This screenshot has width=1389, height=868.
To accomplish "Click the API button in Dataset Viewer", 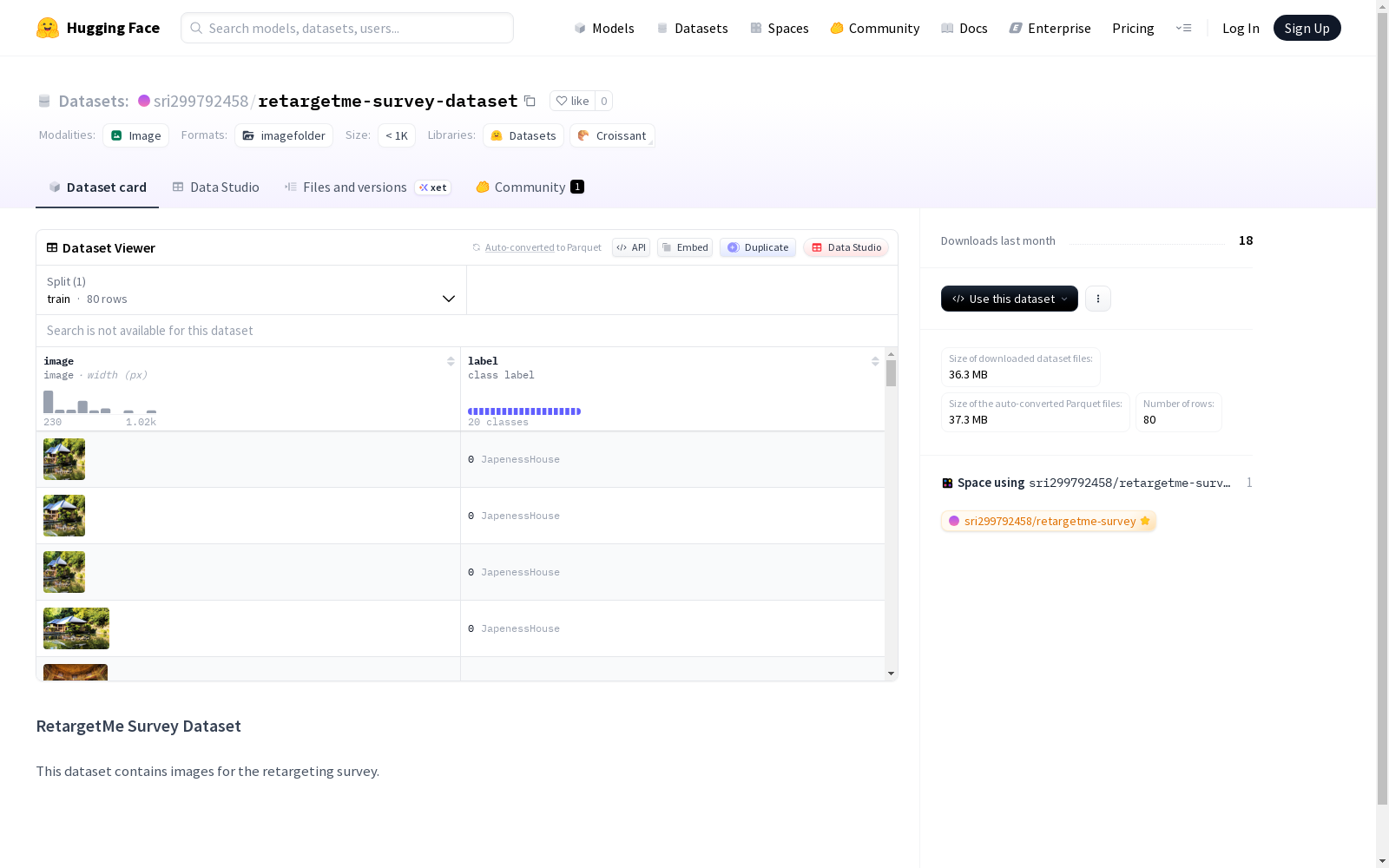I will click(631, 247).
